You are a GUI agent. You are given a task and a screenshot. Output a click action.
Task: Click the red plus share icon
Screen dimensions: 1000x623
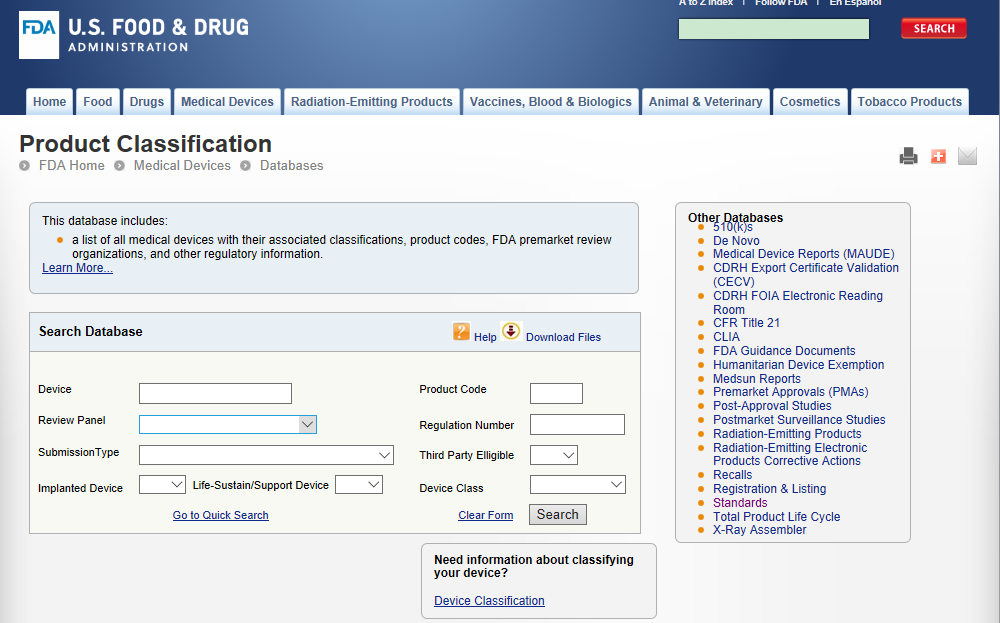pyautogui.click(x=938, y=156)
